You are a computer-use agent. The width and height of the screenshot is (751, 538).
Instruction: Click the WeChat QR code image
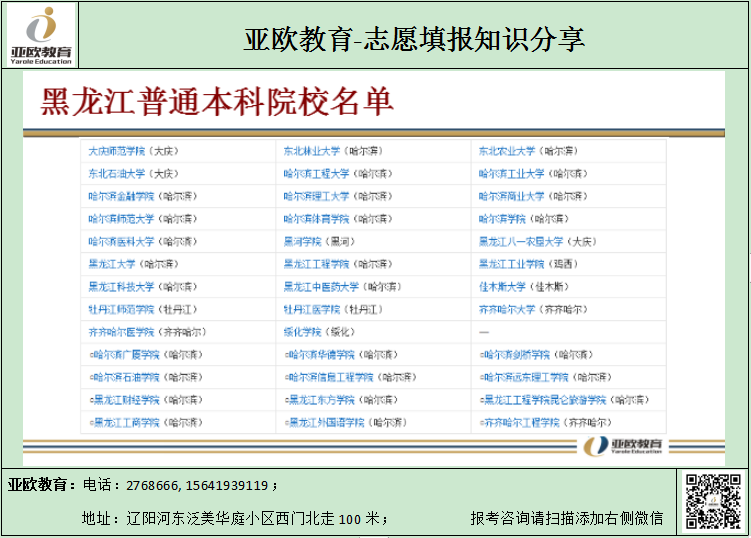(x=713, y=502)
